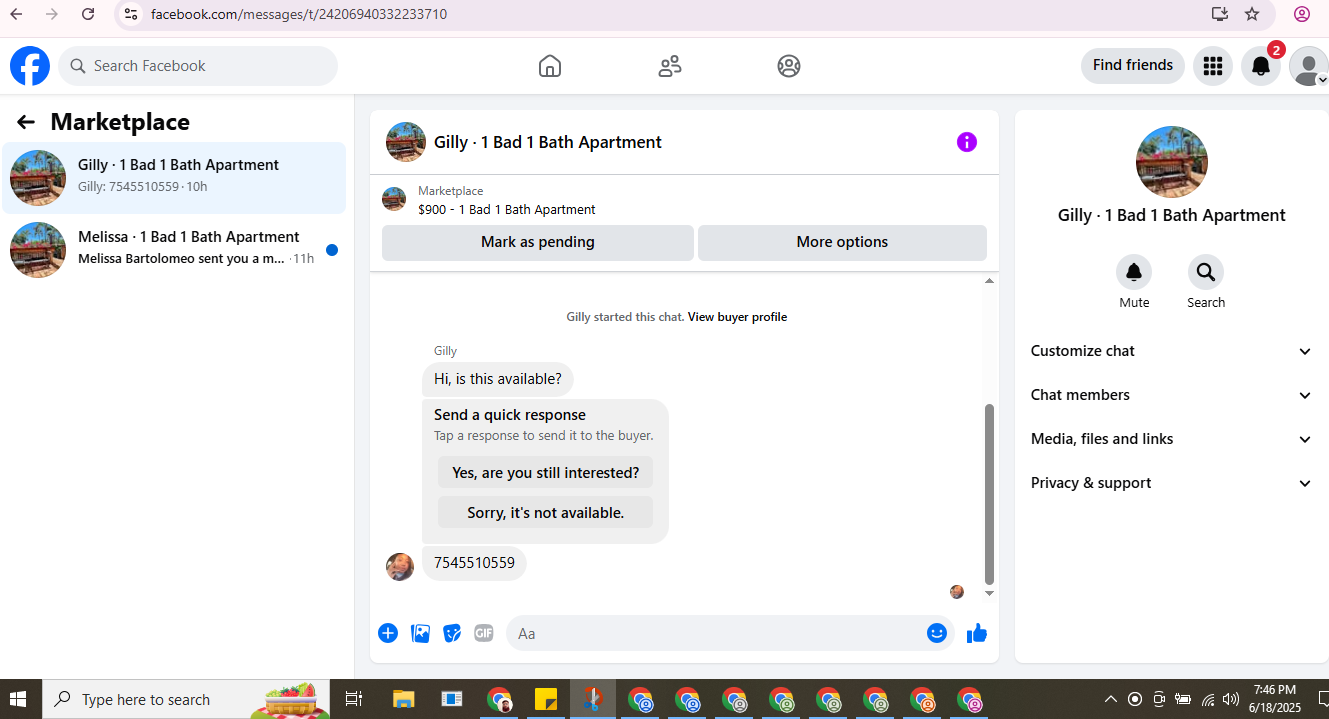
Task: Click the browser back arrow
Action: click(x=16, y=14)
